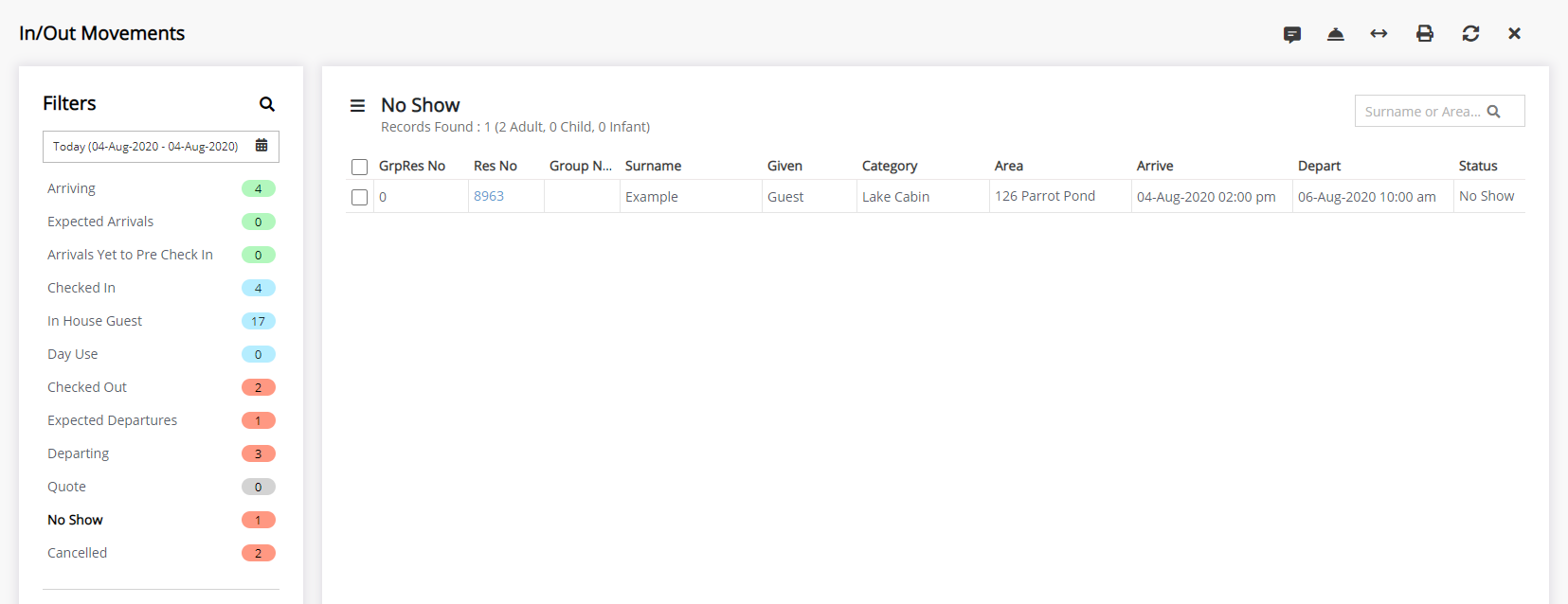Image resolution: width=1568 pixels, height=604 pixels.
Task: Sort by the Depart column
Action: coord(1319,166)
